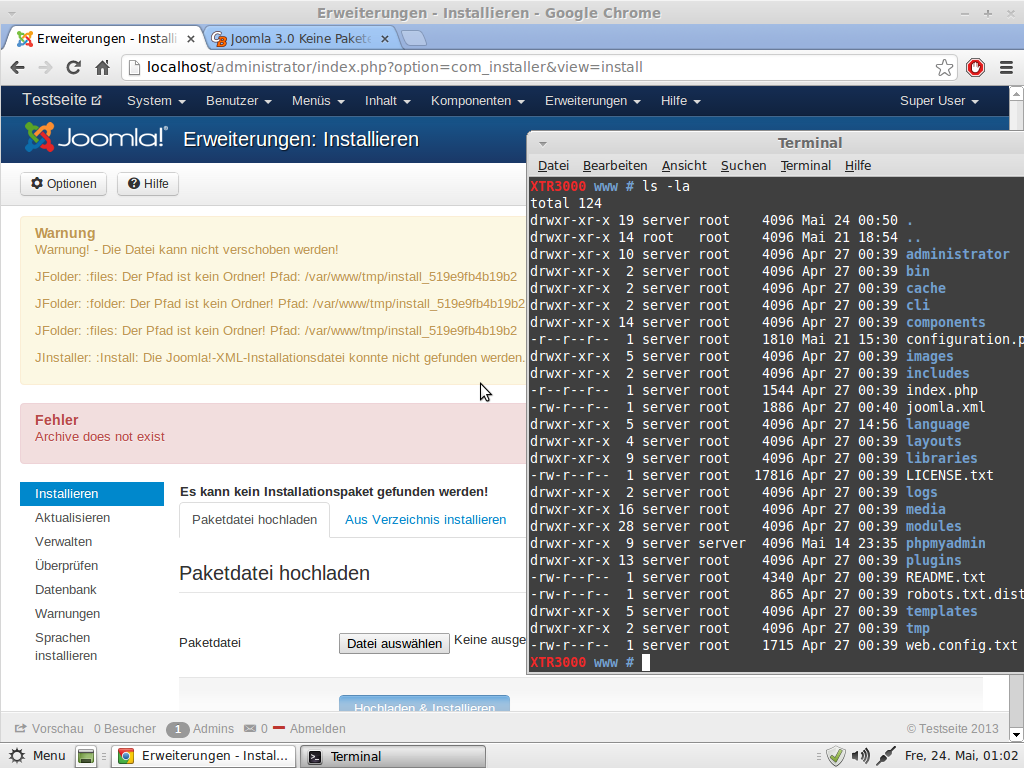Expand the System dropdown menu

[156, 101]
